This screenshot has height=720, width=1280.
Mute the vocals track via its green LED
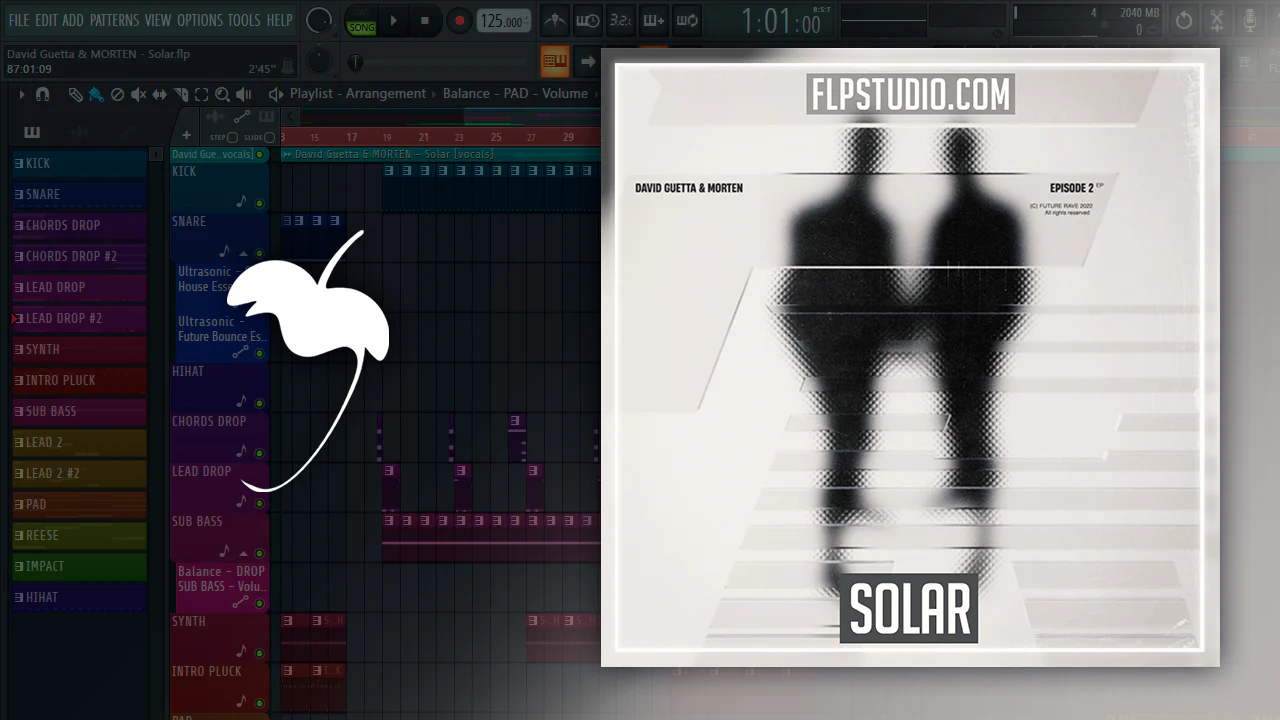(x=260, y=154)
